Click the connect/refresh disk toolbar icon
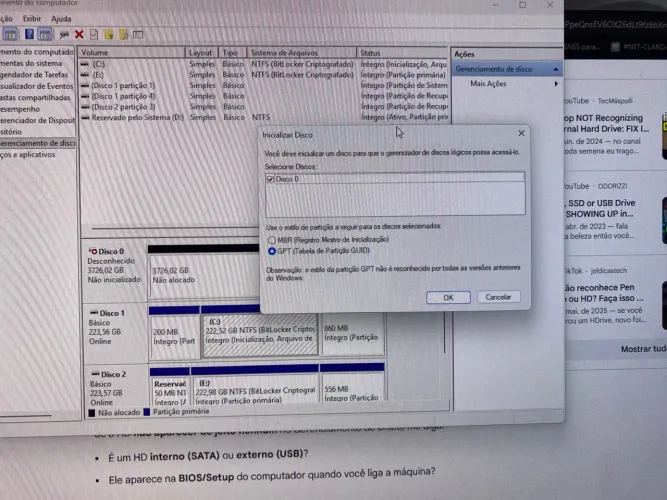The height and width of the screenshot is (500, 667). coord(64,34)
